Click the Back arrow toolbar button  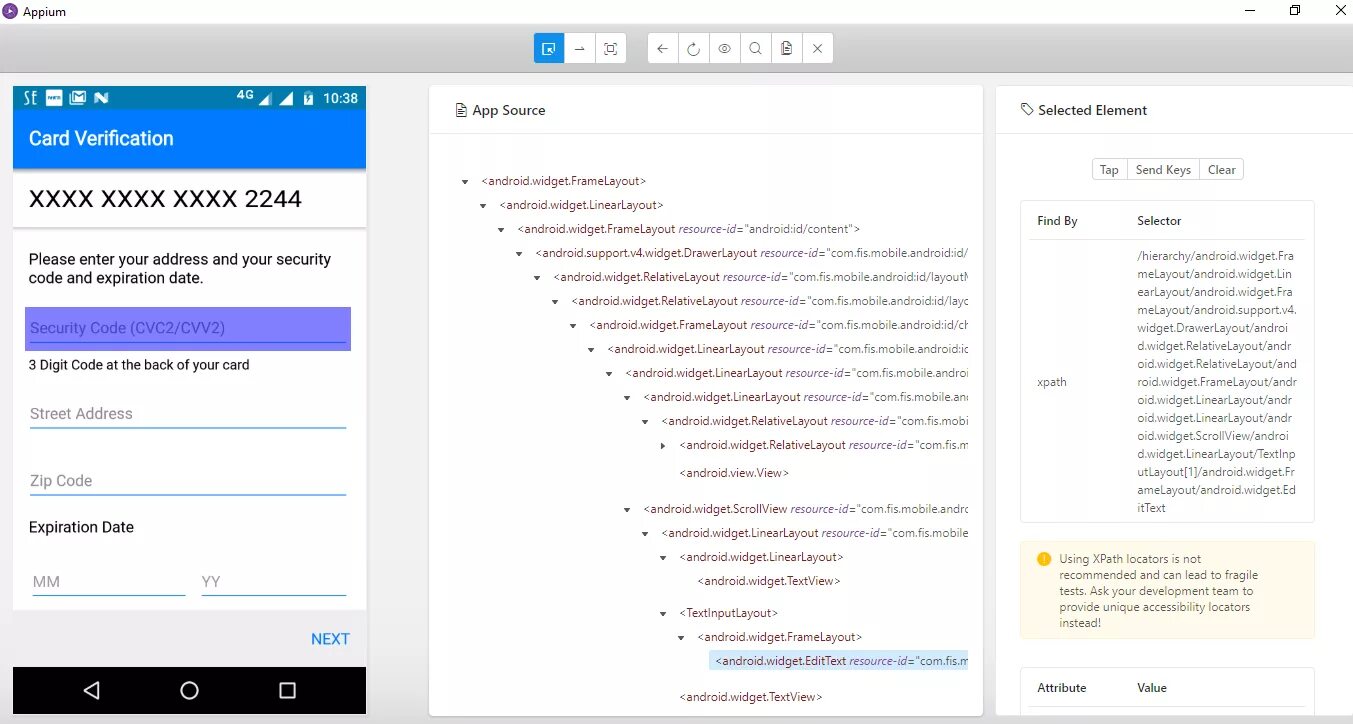[663, 48]
